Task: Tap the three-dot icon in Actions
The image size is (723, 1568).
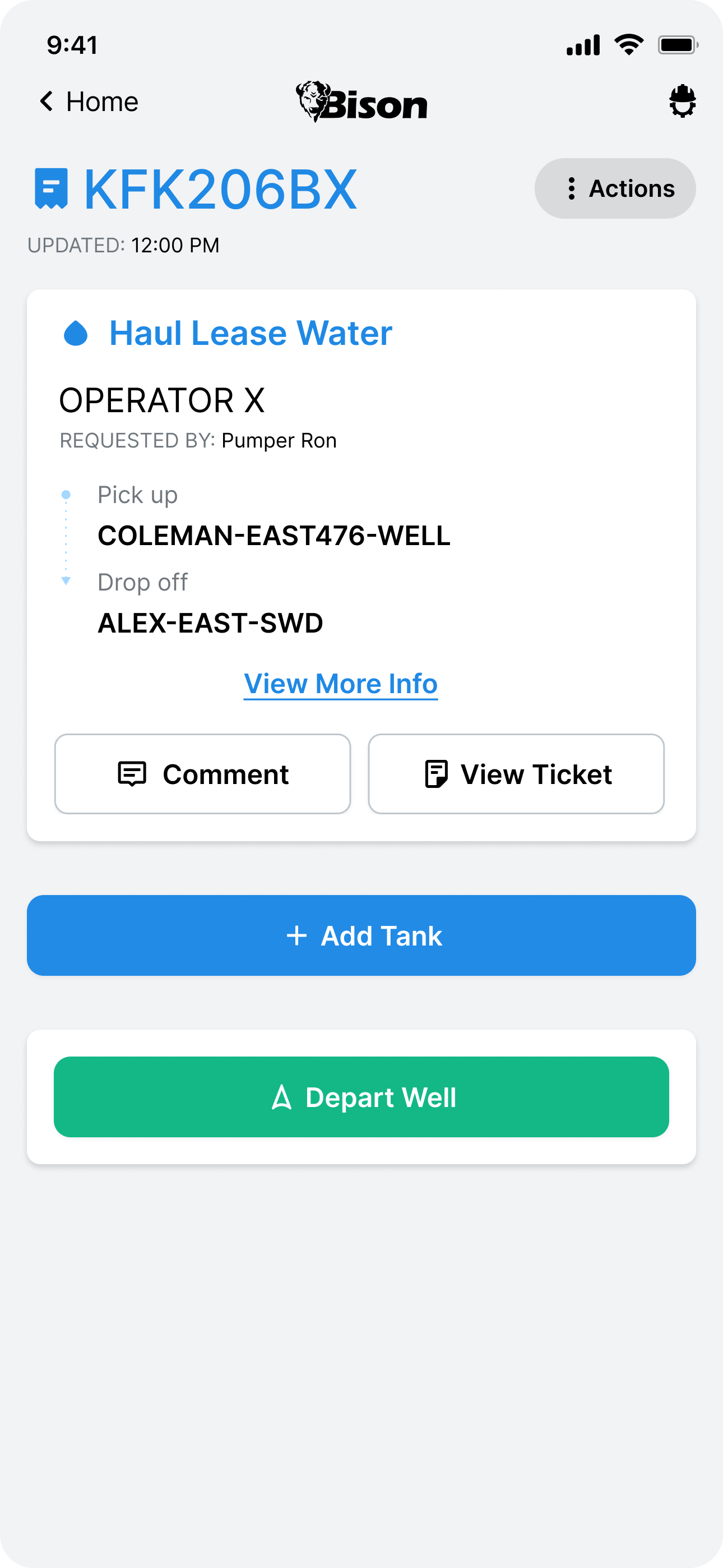Action: pyautogui.click(x=571, y=188)
